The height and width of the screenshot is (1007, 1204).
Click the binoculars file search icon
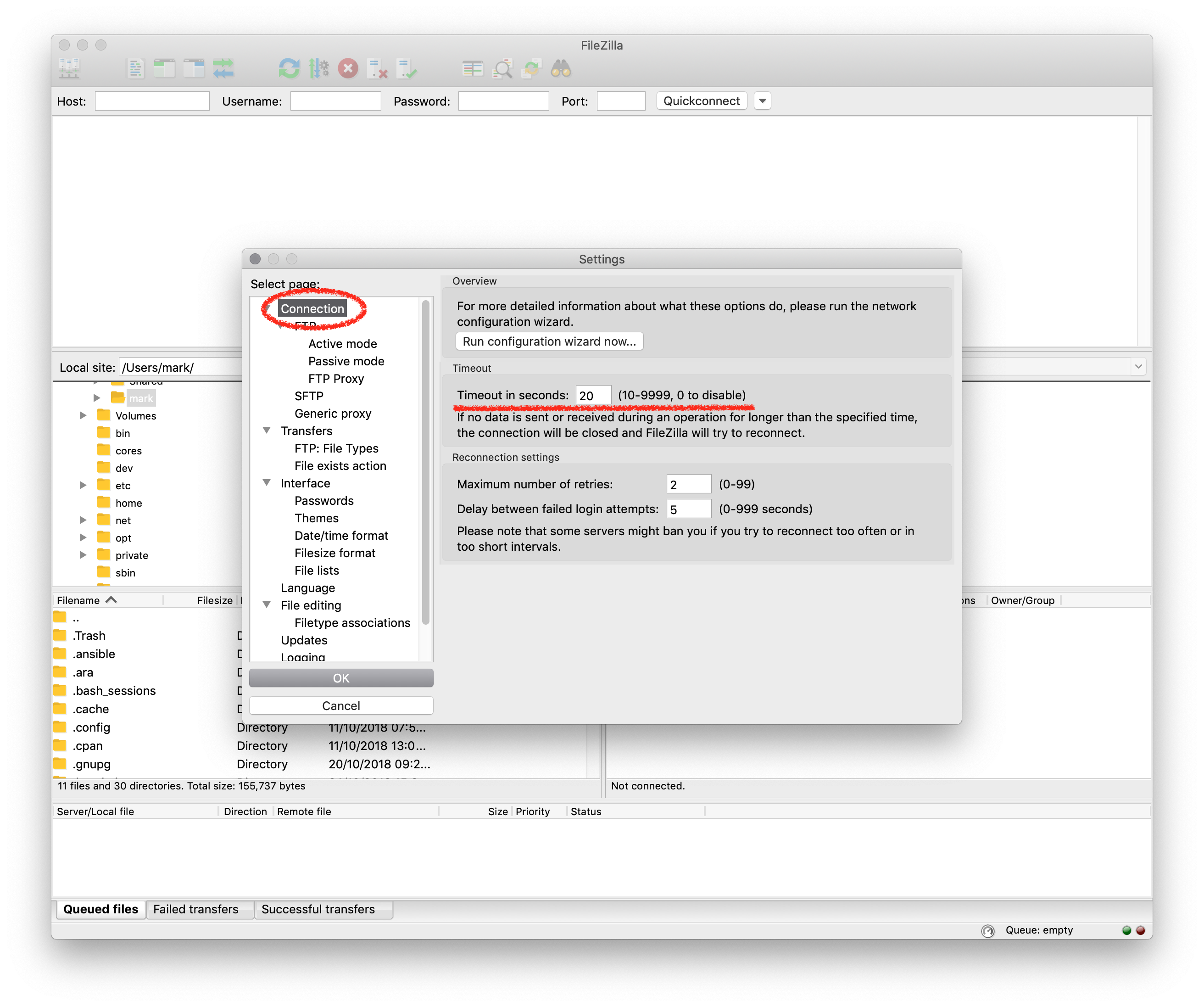561,69
